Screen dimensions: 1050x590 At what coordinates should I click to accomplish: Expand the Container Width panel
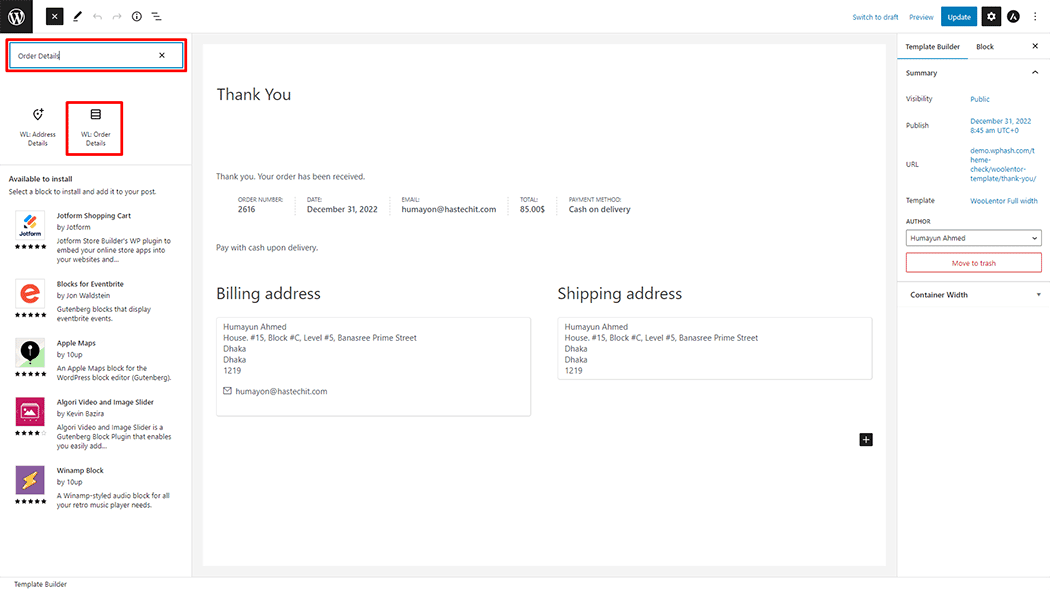973,295
